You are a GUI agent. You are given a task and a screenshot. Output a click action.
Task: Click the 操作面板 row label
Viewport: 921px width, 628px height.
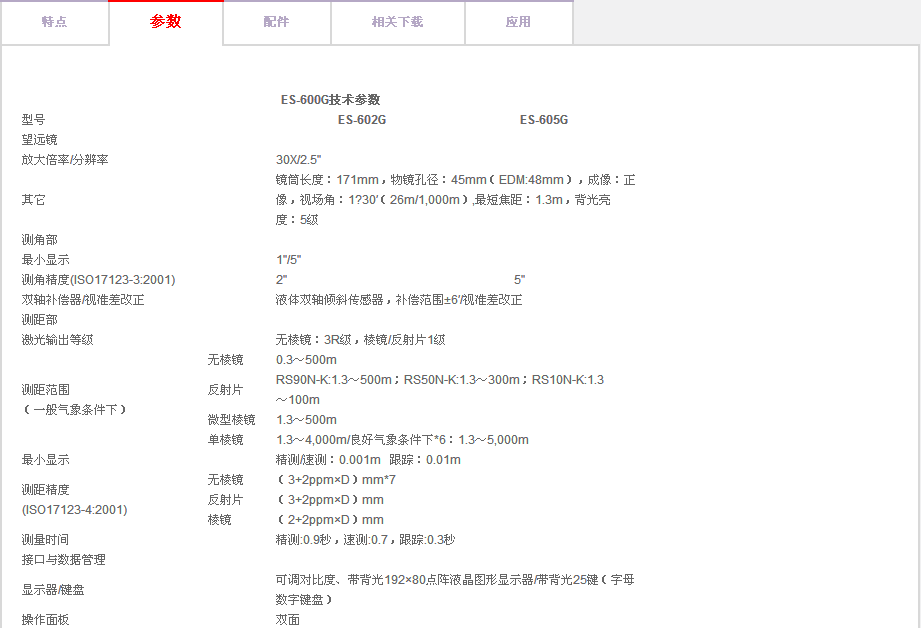coord(45,620)
